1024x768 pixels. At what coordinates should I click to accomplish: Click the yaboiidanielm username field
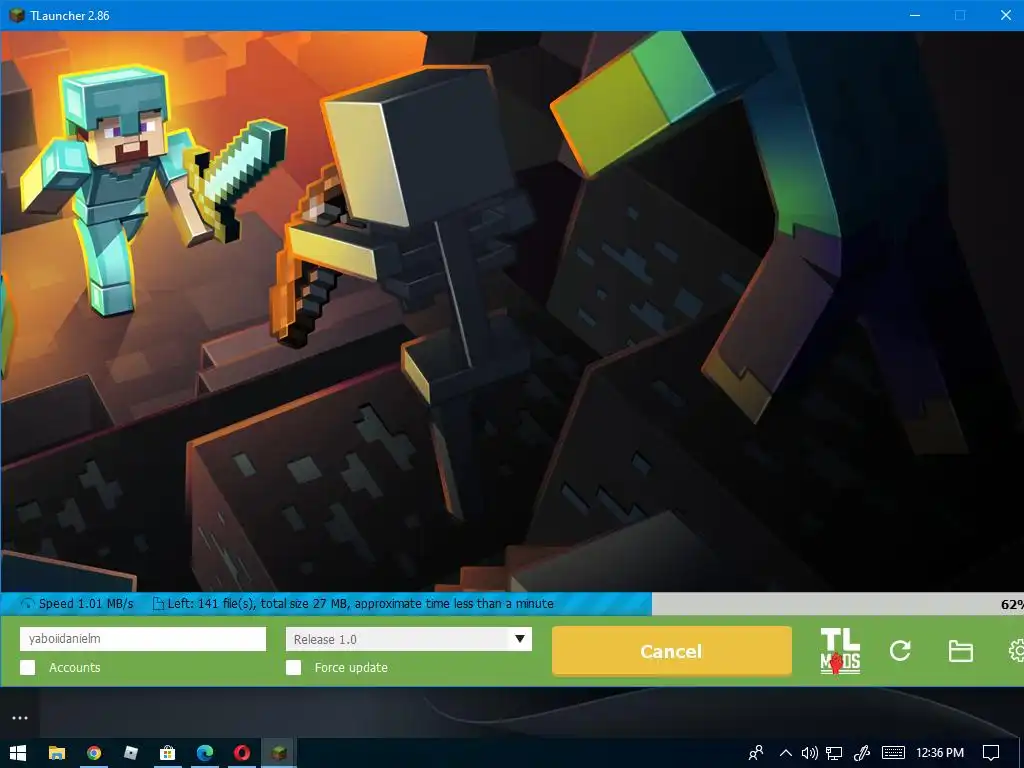[143, 639]
